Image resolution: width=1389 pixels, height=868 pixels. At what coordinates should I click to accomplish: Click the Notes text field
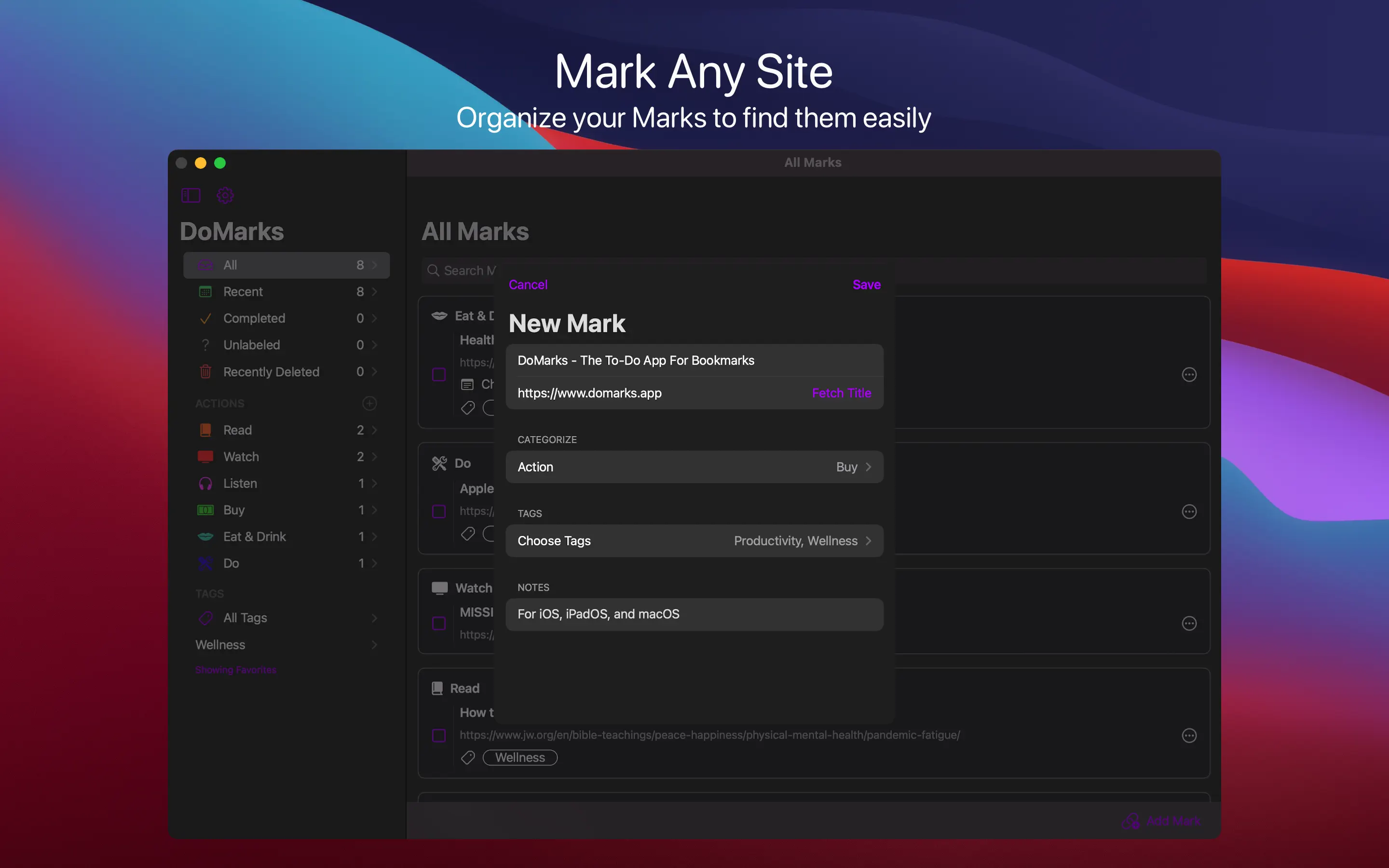click(694, 614)
